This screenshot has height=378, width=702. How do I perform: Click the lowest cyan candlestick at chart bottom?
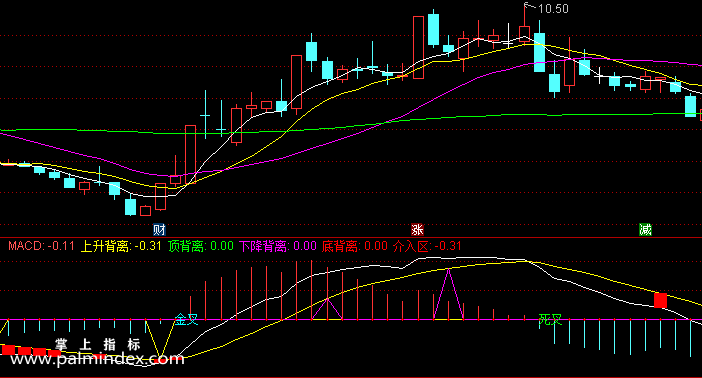[130, 207]
